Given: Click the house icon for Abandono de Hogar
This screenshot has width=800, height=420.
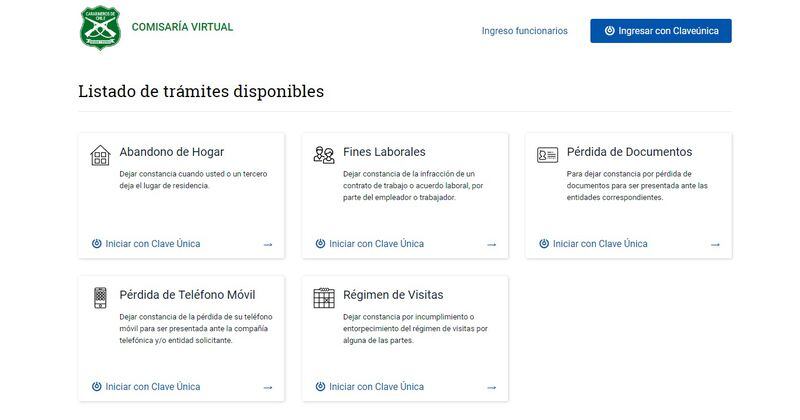Looking at the screenshot, I should coord(100,155).
